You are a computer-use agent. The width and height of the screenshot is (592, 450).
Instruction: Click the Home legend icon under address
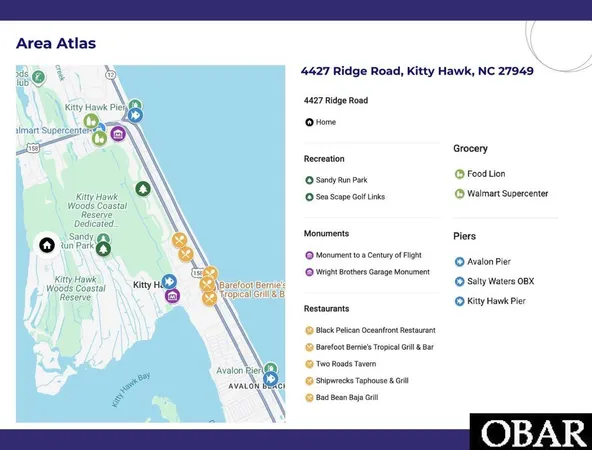tap(309, 122)
